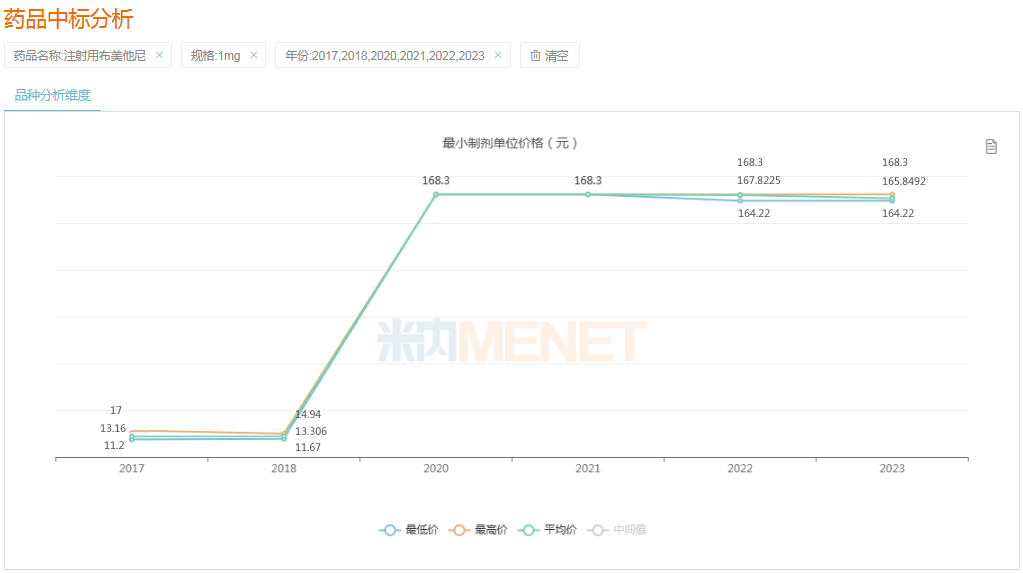Image resolution: width=1023 pixels, height=573 pixels.
Task: Toggle the 最低价 legend series
Action: tap(408, 530)
